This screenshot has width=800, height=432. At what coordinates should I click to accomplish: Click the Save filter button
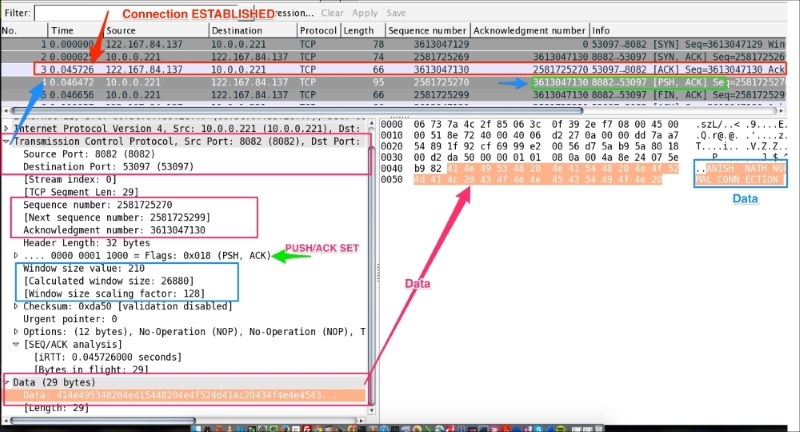396,13
